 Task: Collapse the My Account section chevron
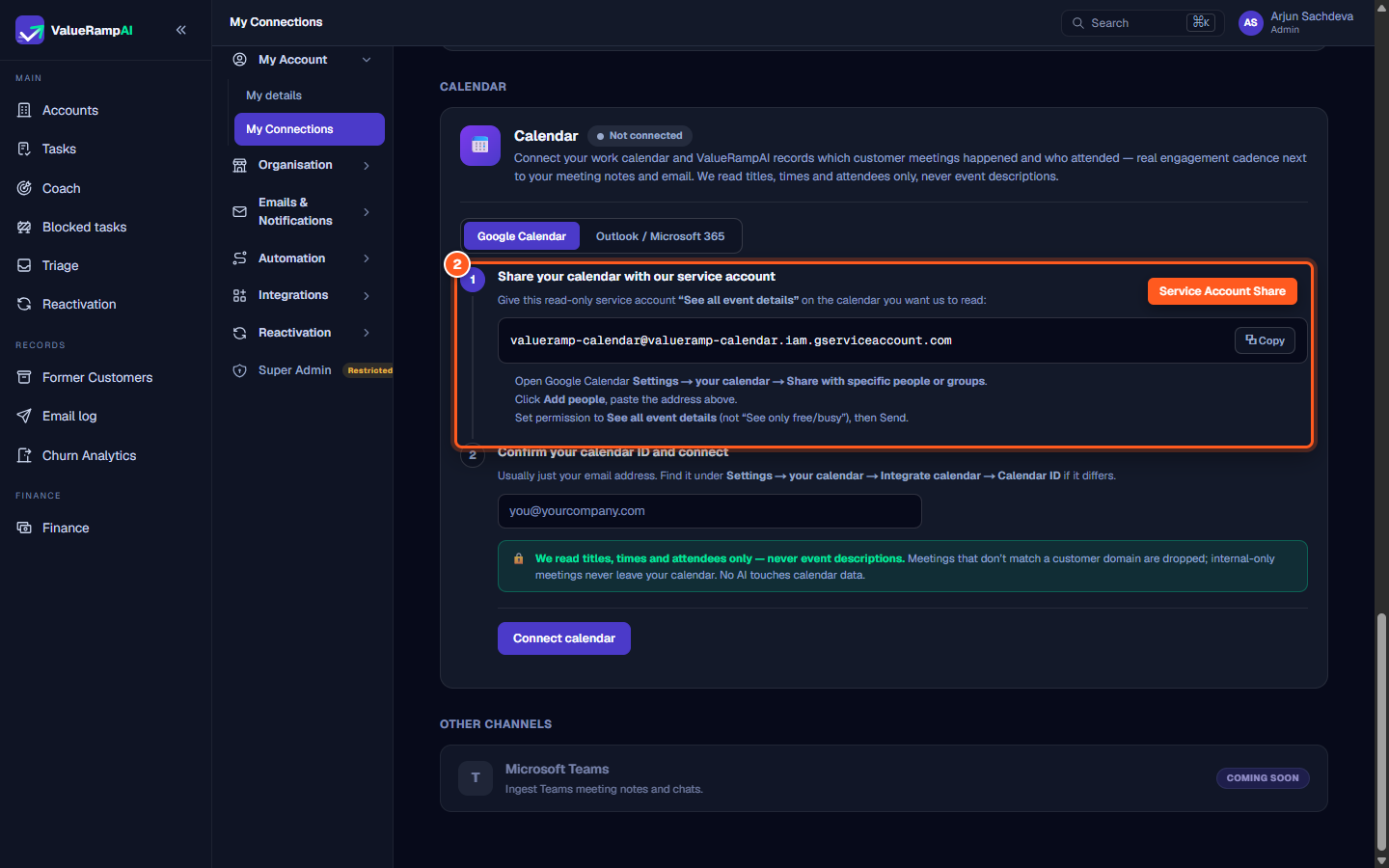367,60
